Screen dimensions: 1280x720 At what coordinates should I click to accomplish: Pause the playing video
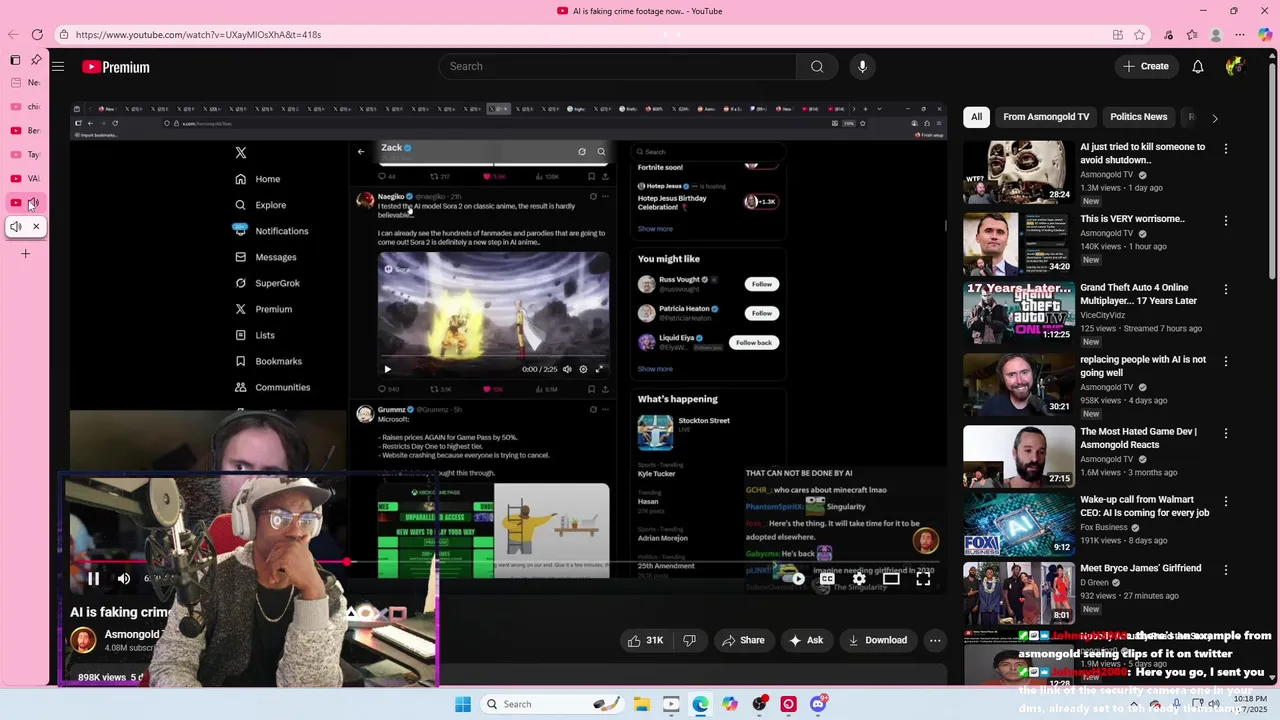(x=93, y=578)
